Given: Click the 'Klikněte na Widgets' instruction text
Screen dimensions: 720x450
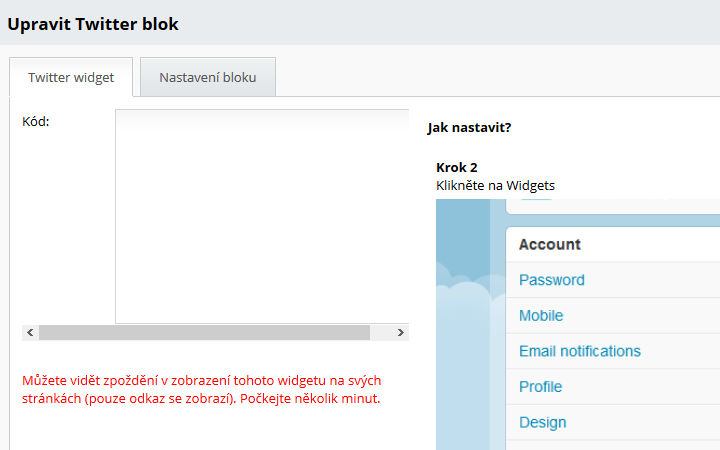Looking at the screenshot, I should pos(495,186).
